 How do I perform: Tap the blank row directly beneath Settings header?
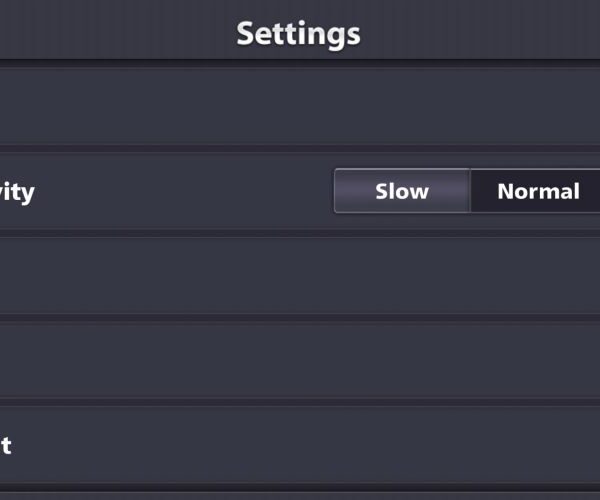click(x=300, y=106)
